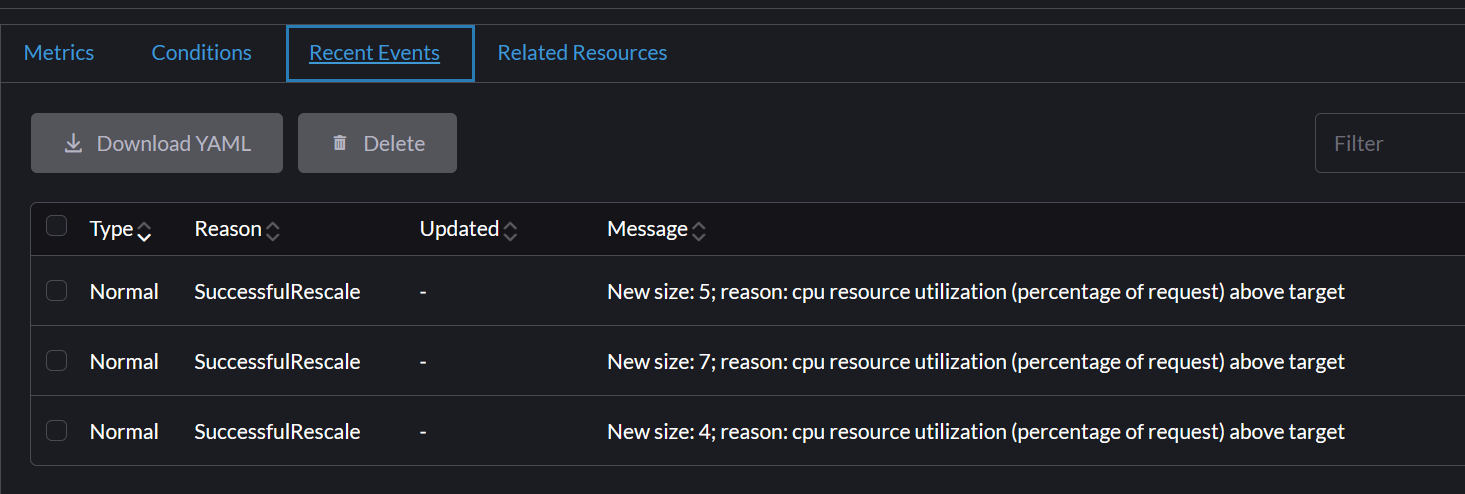This screenshot has height=494, width=1465.
Task: Click the sort arrows beside Reason
Action: coord(273,230)
